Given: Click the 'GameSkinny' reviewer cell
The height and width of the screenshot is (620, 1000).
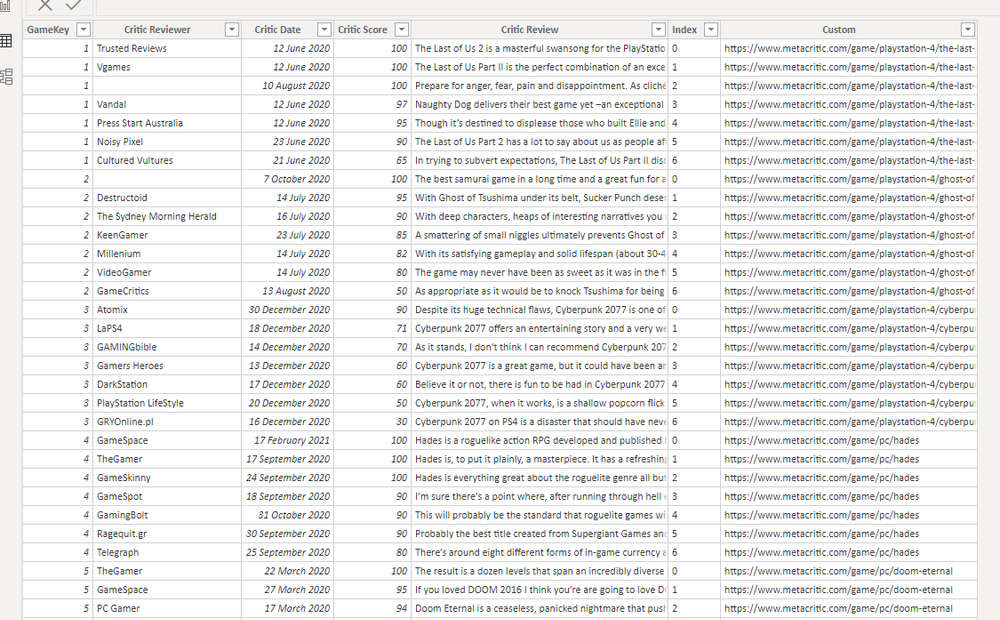Looking at the screenshot, I should 167,478.
